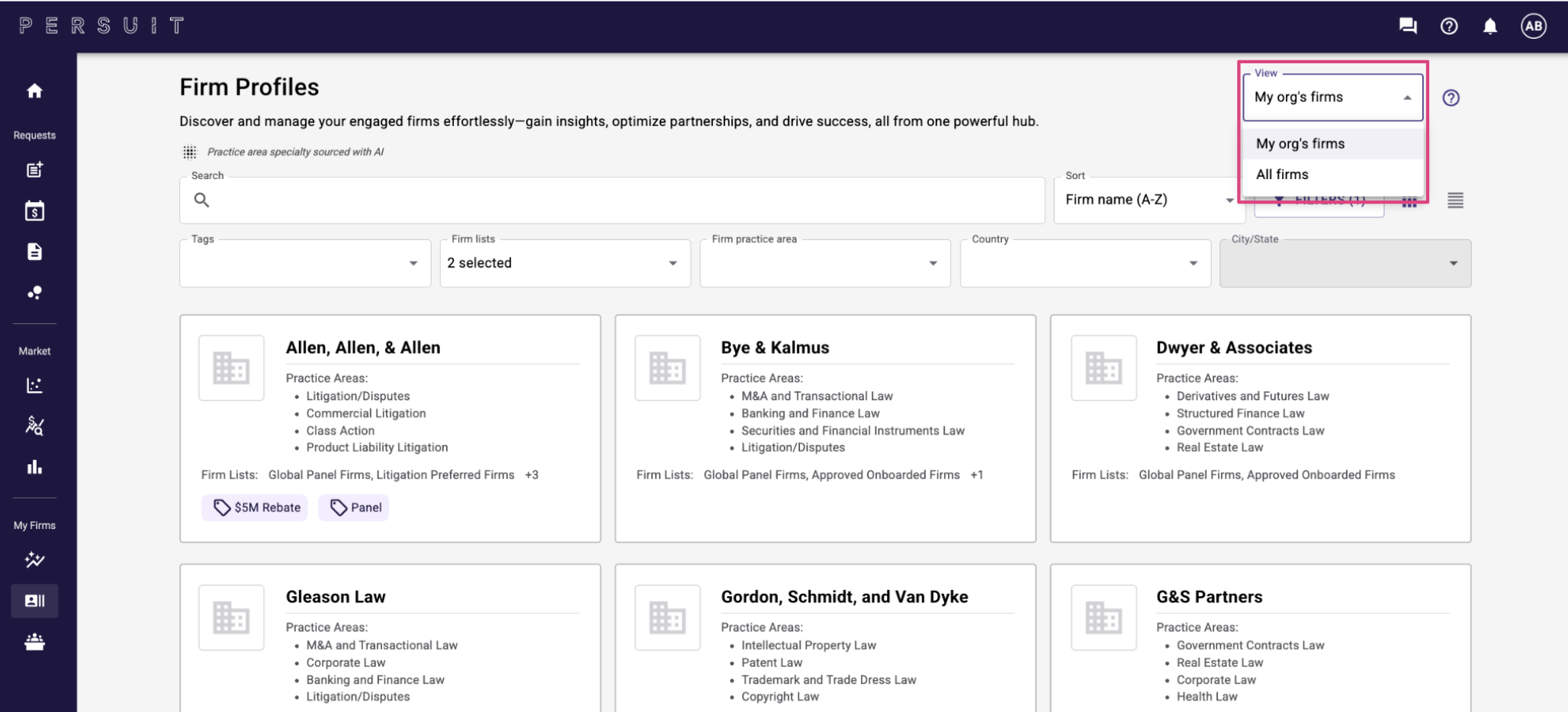Open the AB user avatar menu
The image size is (1568, 712).
coord(1534,26)
